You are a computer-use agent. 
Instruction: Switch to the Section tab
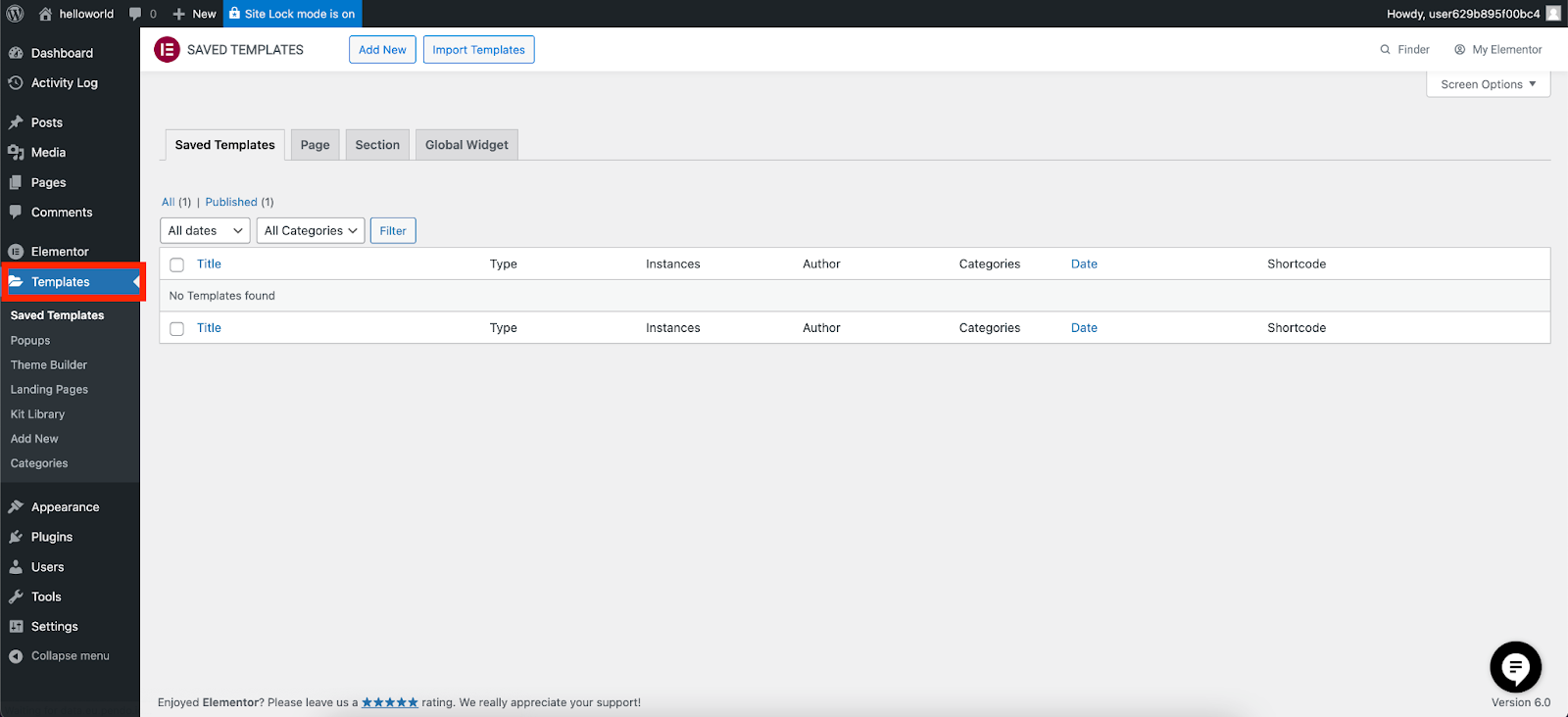[377, 145]
